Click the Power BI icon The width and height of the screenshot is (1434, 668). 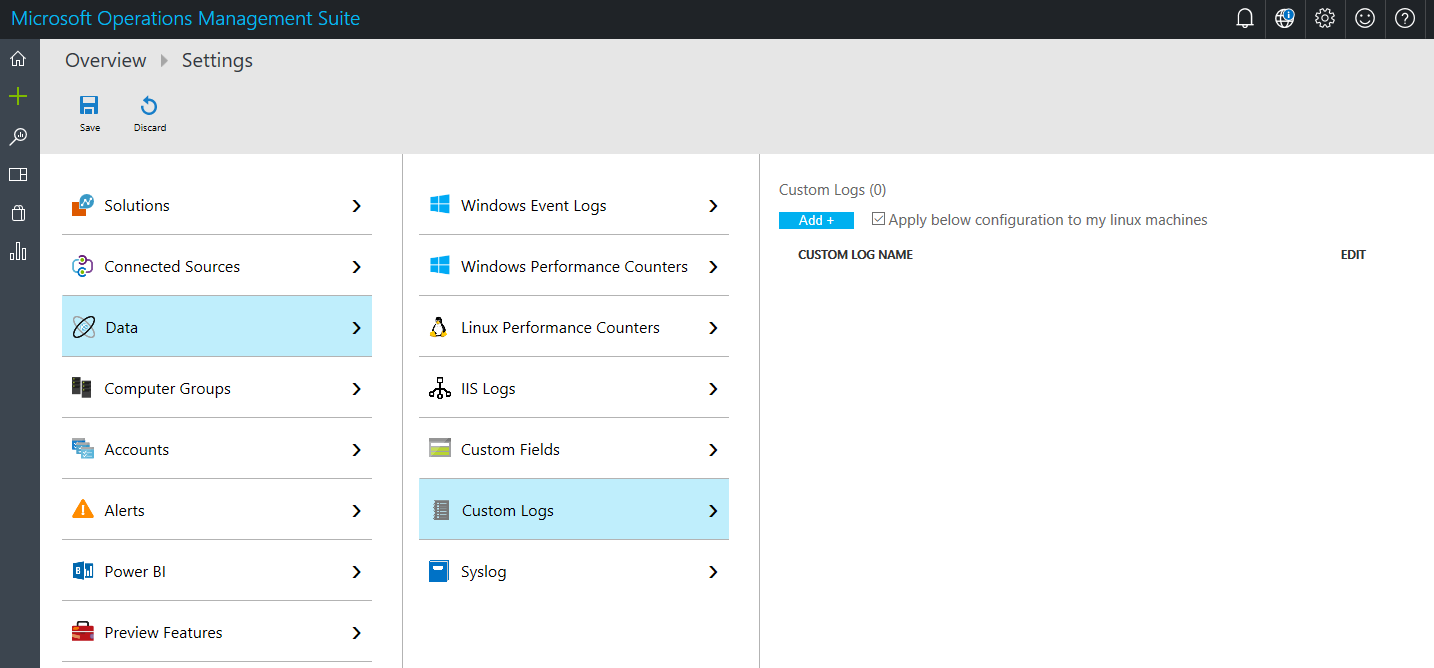click(83, 571)
